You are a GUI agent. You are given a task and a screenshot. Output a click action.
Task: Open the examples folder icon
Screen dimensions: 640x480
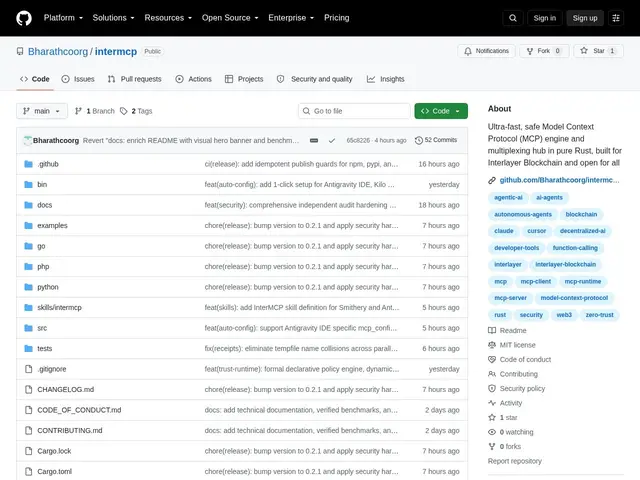tap(28, 225)
